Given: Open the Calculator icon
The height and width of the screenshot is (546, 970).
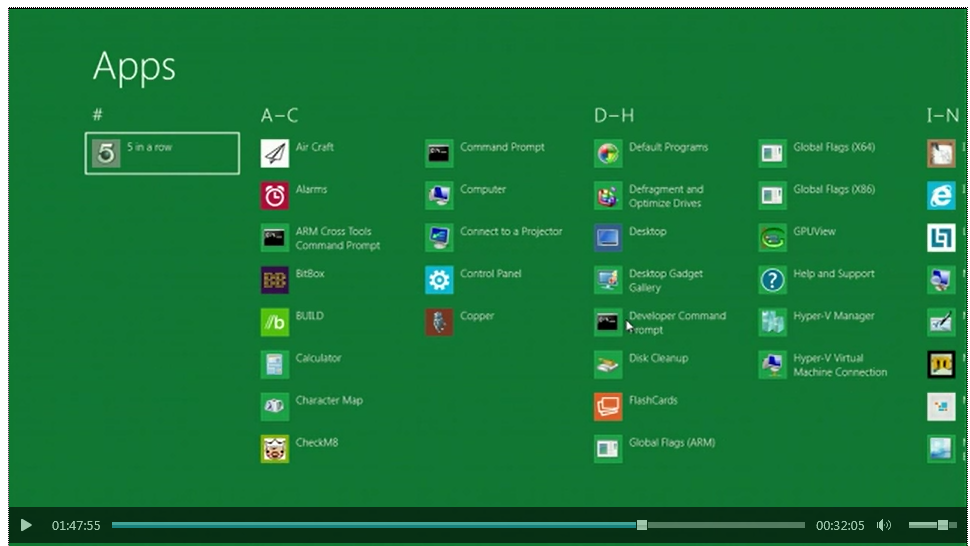Looking at the screenshot, I should click(x=275, y=365).
